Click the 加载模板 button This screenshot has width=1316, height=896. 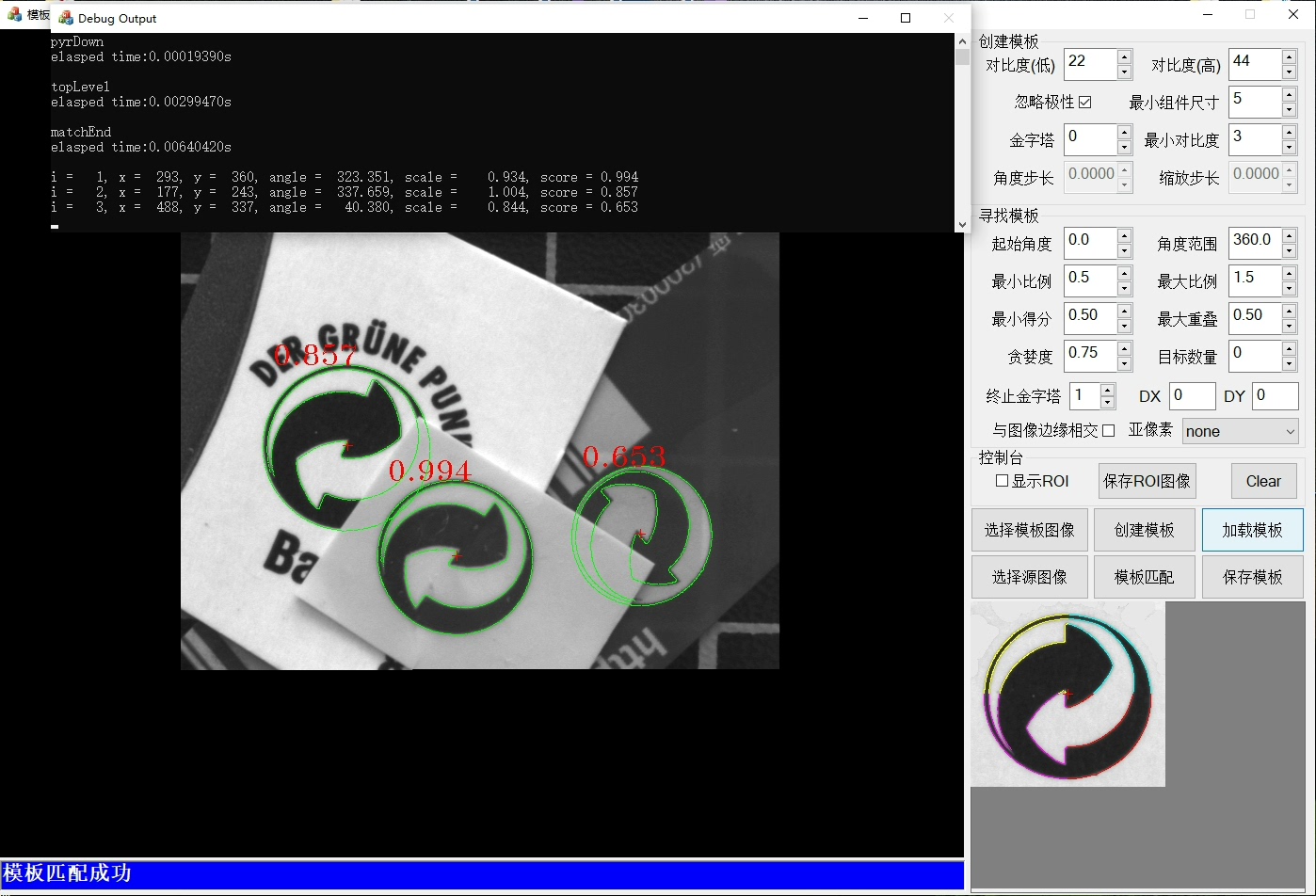(x=1253, y=530)
